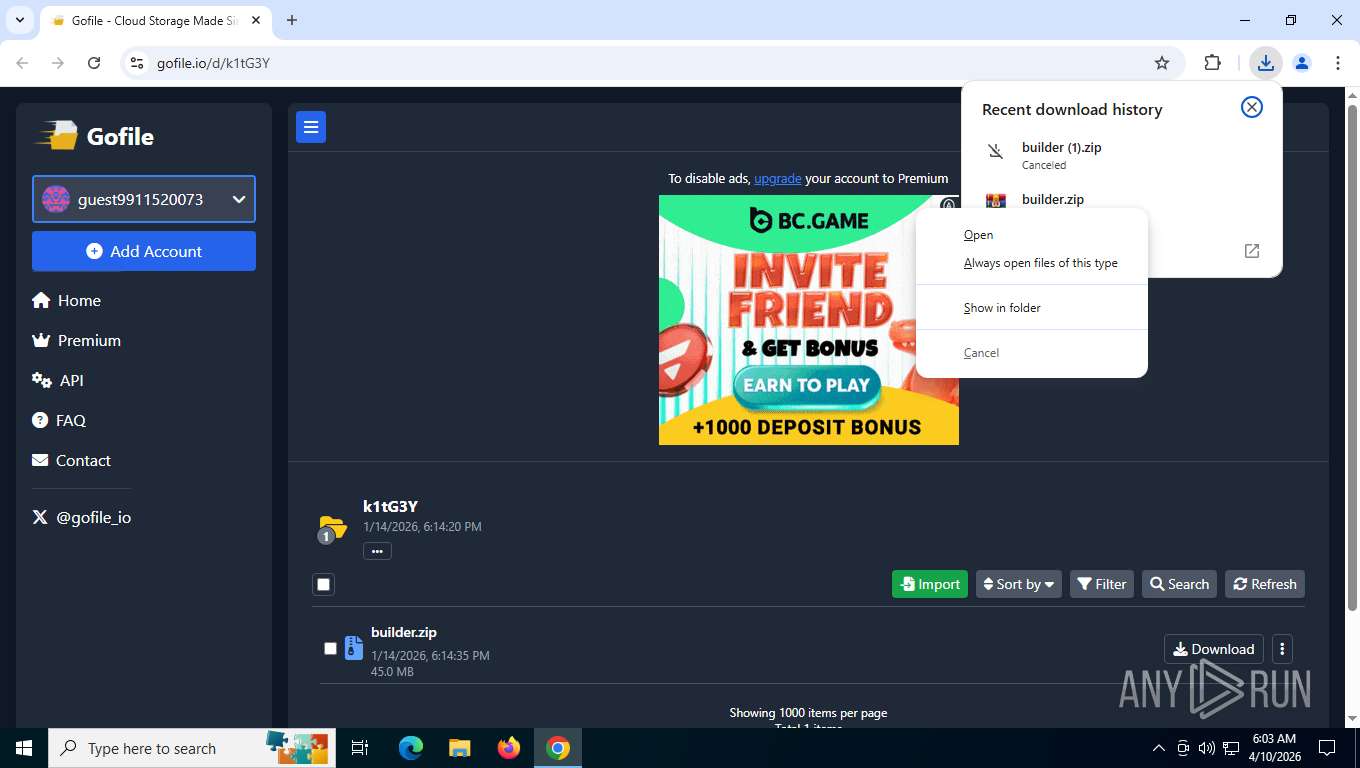Click the builder.zip zip file icon
The height and width of the screenshot is (768, 1360).
coord(353,648)
